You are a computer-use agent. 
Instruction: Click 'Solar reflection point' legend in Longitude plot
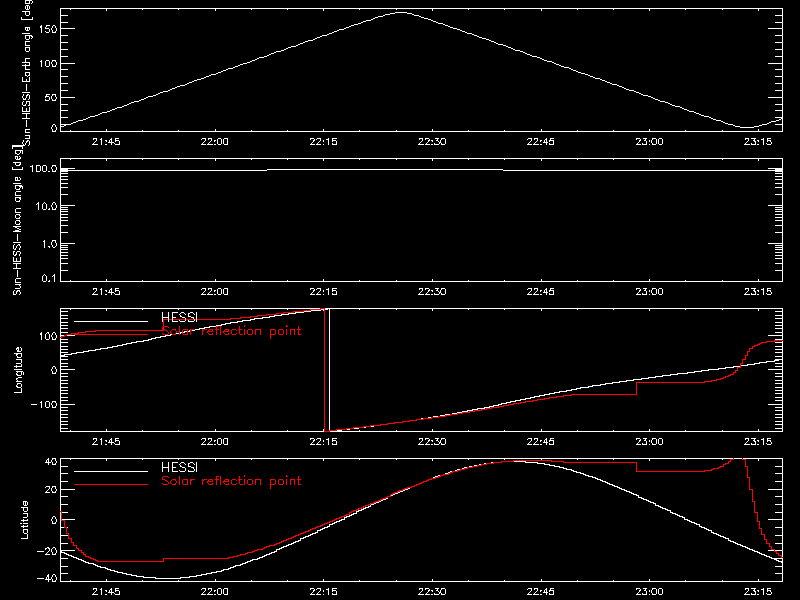[x=231, y=331]
